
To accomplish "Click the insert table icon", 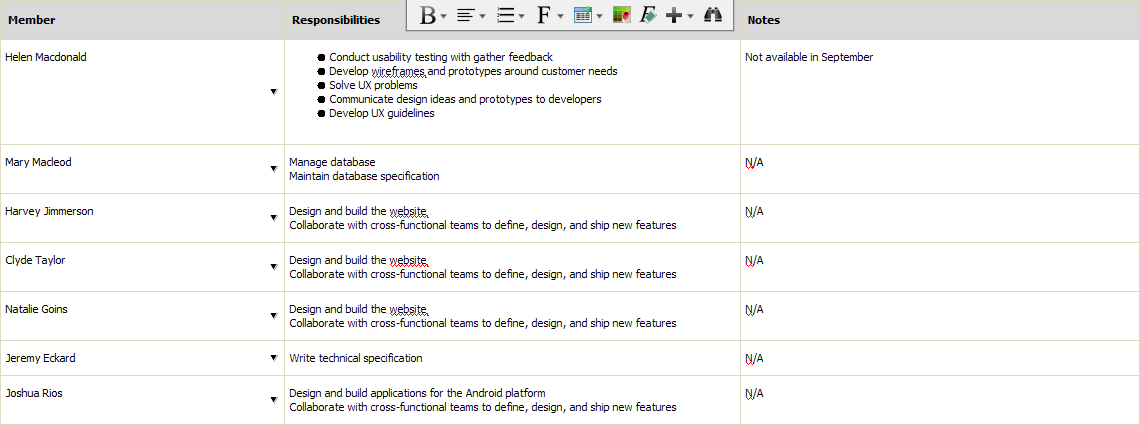I will [x=582, y=15].
